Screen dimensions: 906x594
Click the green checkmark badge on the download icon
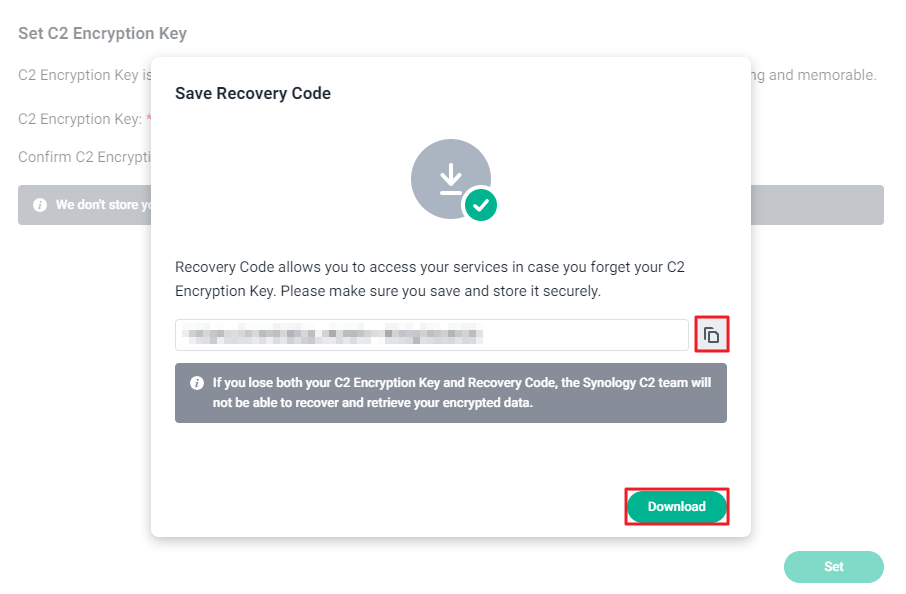coord(481,205)
